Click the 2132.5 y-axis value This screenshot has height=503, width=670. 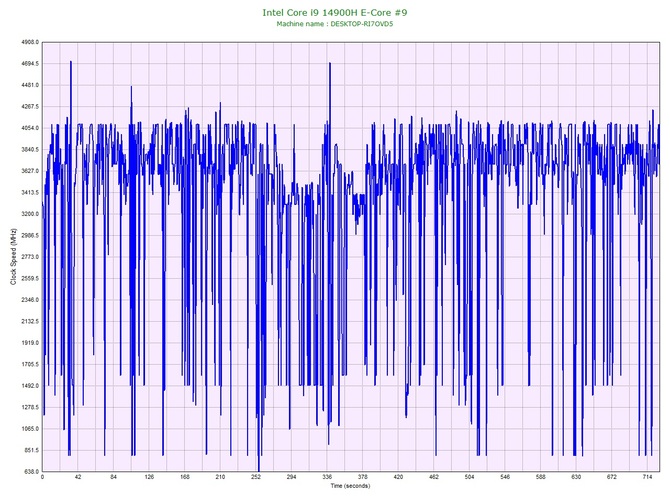[x=30, y=321]
